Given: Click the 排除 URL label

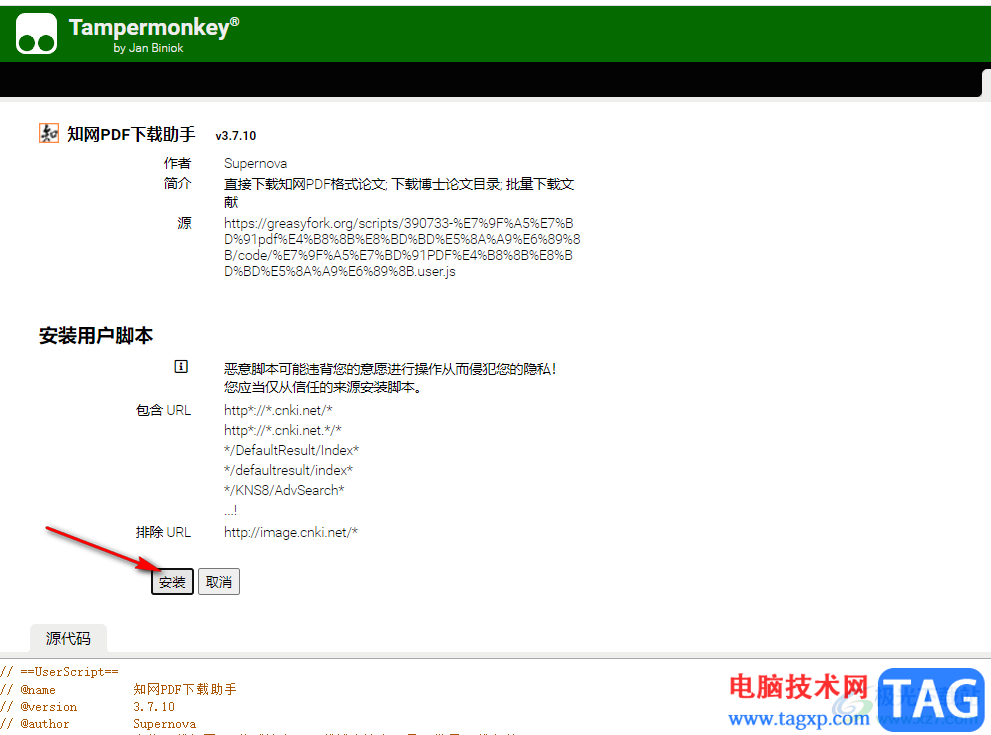Looking at the screenshot, I should tap(163, 532).
